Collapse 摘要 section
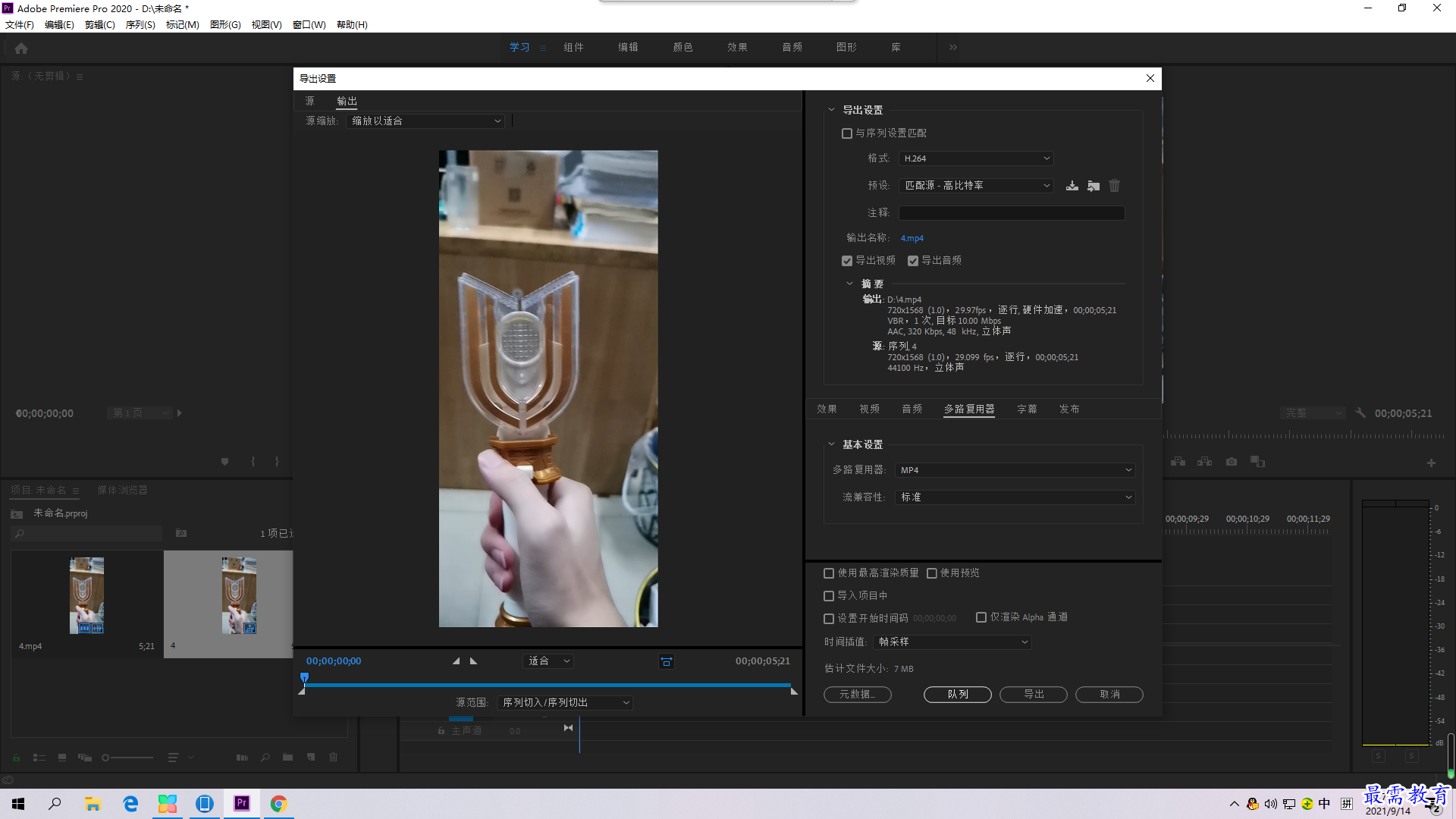 point(849,284)
